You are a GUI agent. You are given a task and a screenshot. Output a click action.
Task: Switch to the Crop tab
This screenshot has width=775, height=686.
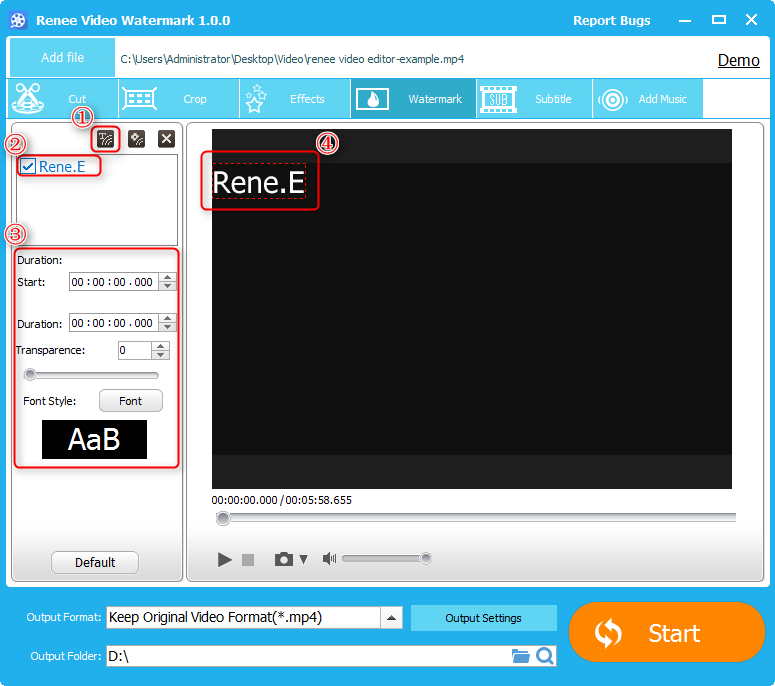(179, 98)
